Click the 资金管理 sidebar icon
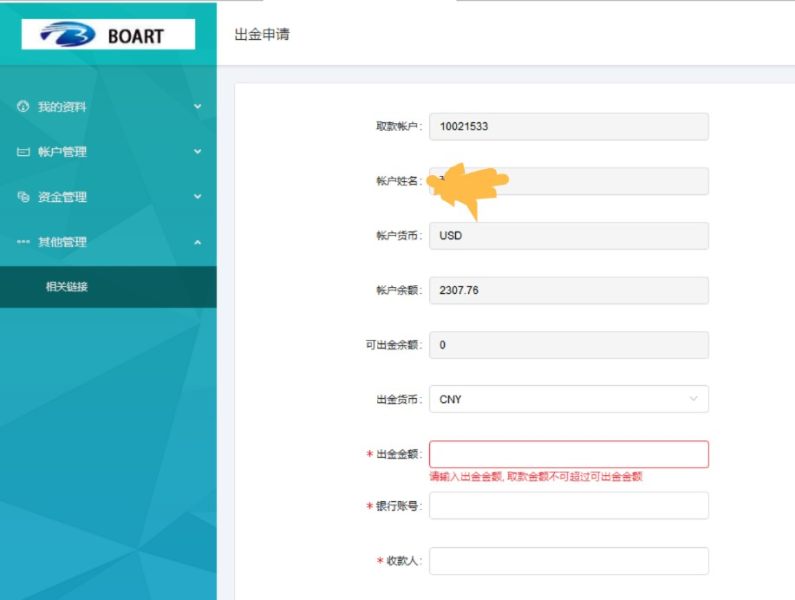 (x=24, y=197)
